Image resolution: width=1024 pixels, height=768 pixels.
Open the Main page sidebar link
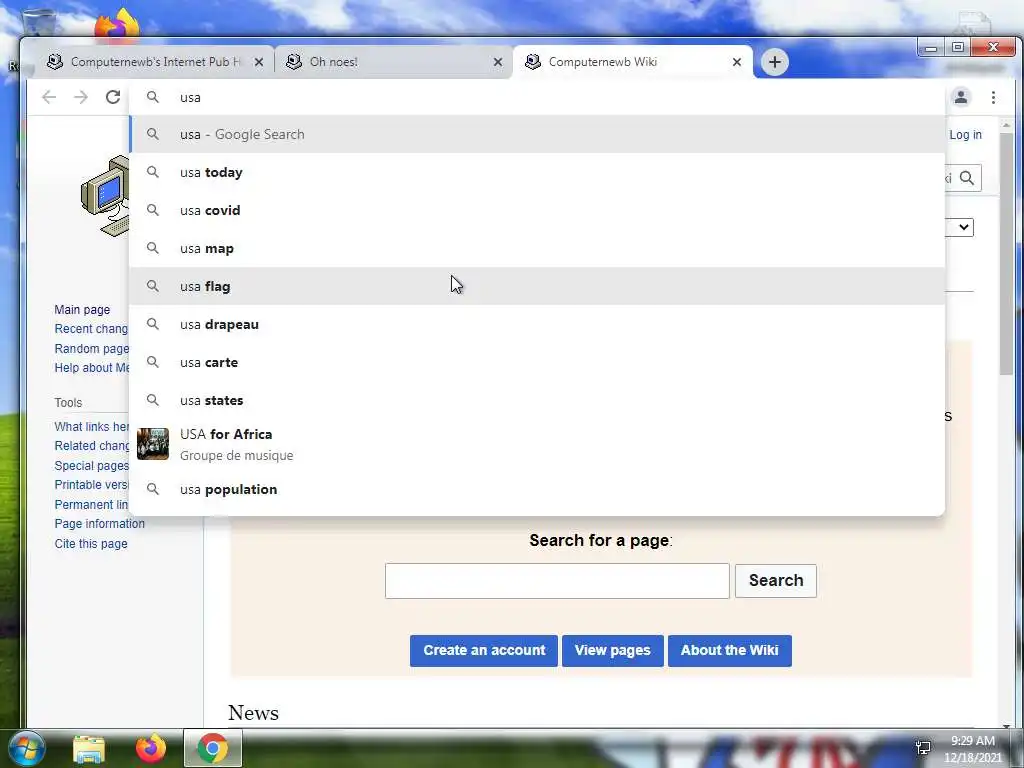click(82, 310)
